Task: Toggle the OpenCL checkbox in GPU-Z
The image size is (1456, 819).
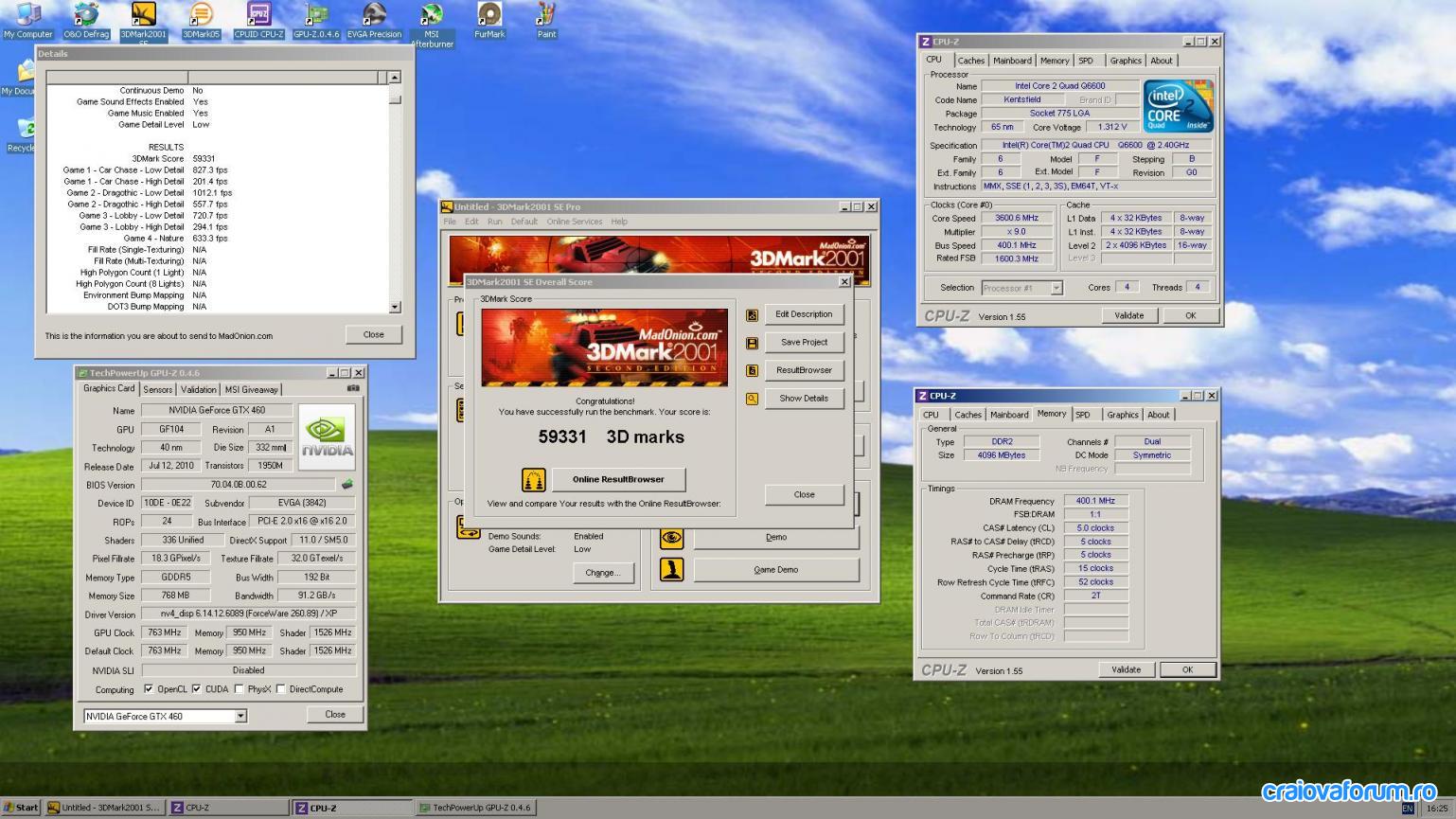Action: point(149,689)
